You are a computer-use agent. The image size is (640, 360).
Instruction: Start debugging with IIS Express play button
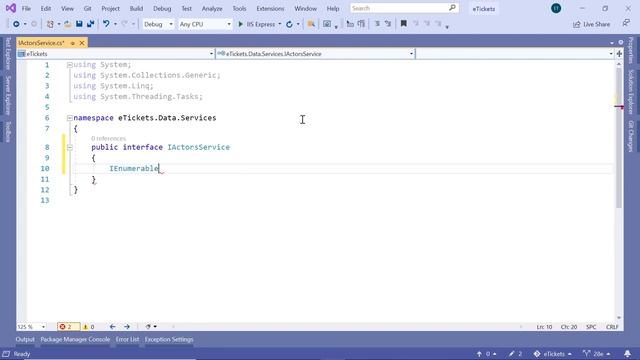click(240, 24)
